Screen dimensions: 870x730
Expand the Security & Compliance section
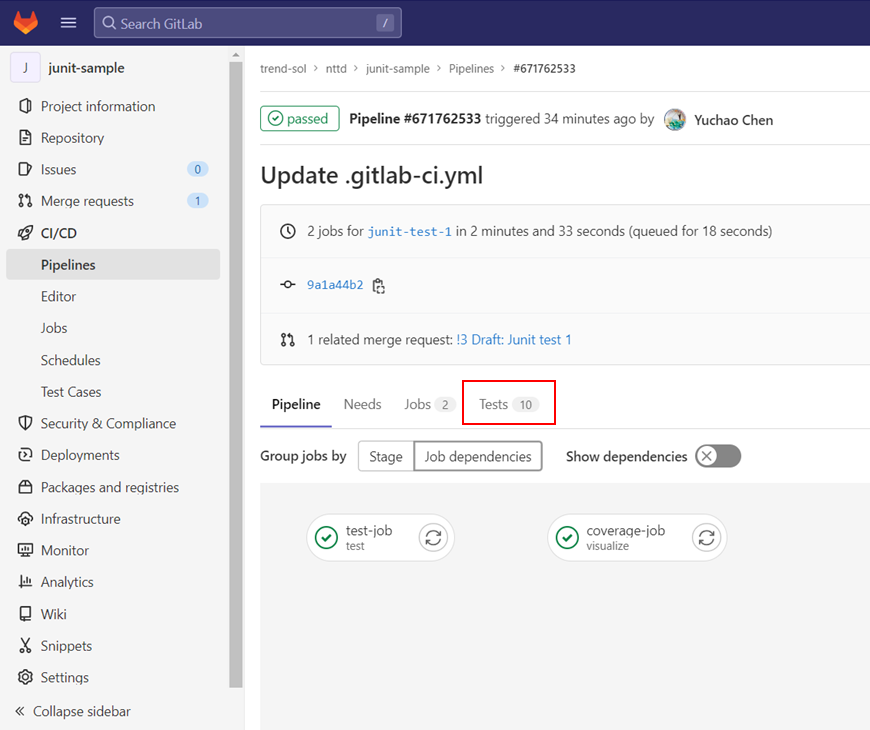[113, 423]
